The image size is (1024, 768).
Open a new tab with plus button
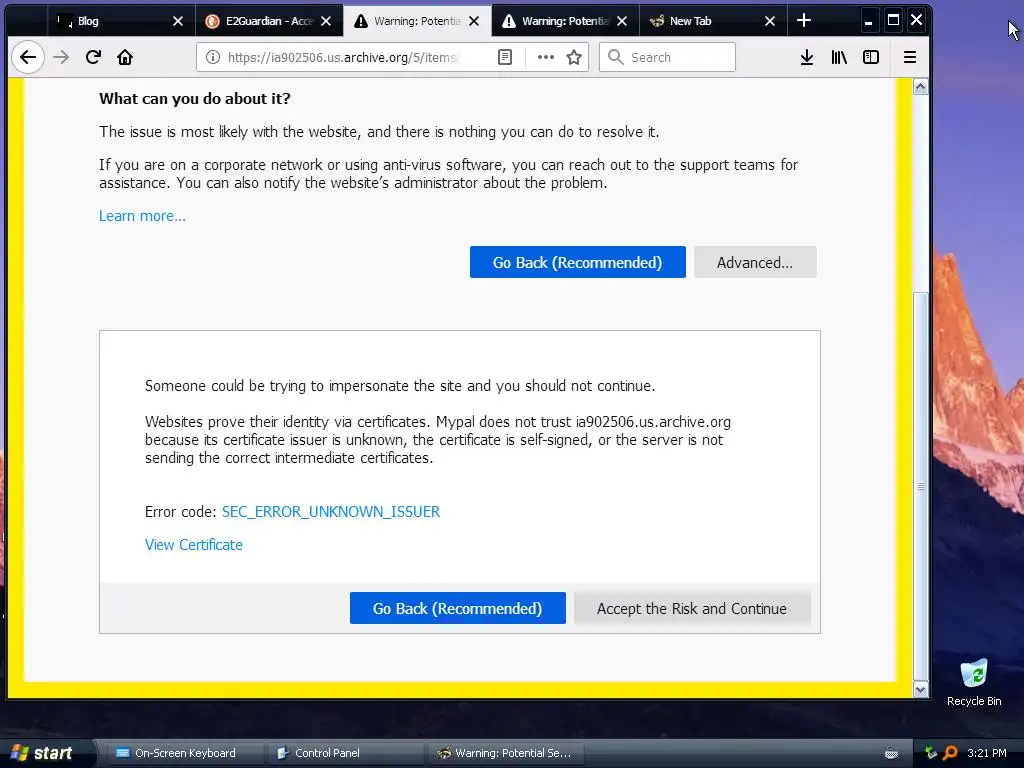[x=804, y=21]
